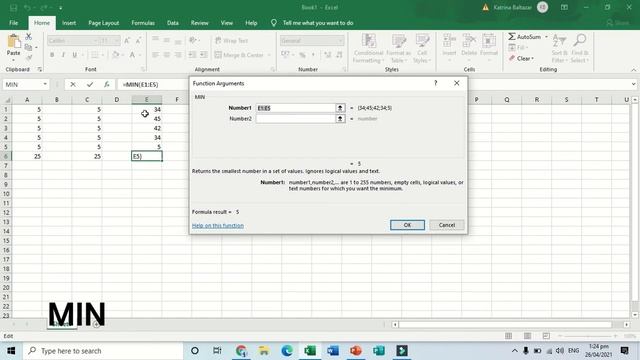Click the Insert cells icon
Viewport: 640px width, 360px height.
point(449,41)
